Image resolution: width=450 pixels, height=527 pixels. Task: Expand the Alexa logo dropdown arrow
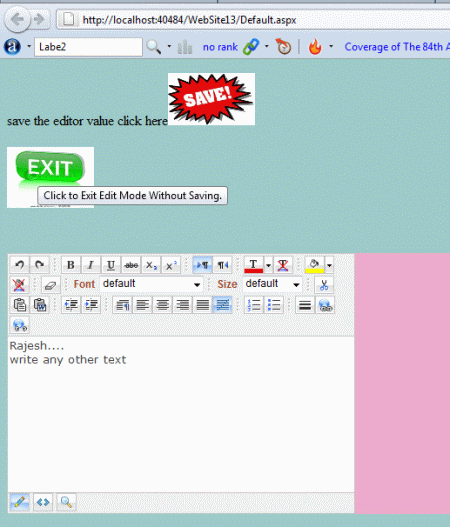[x=29, y=46]
